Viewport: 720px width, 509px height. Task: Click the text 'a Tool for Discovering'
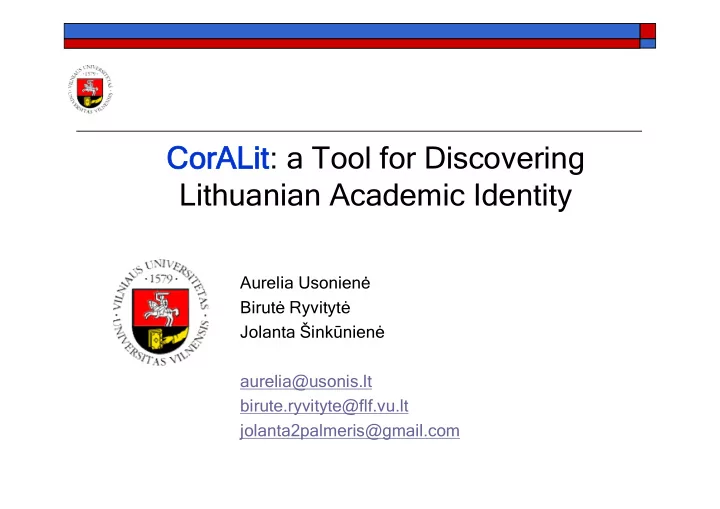pyautogui.click(x=435, y=158)
